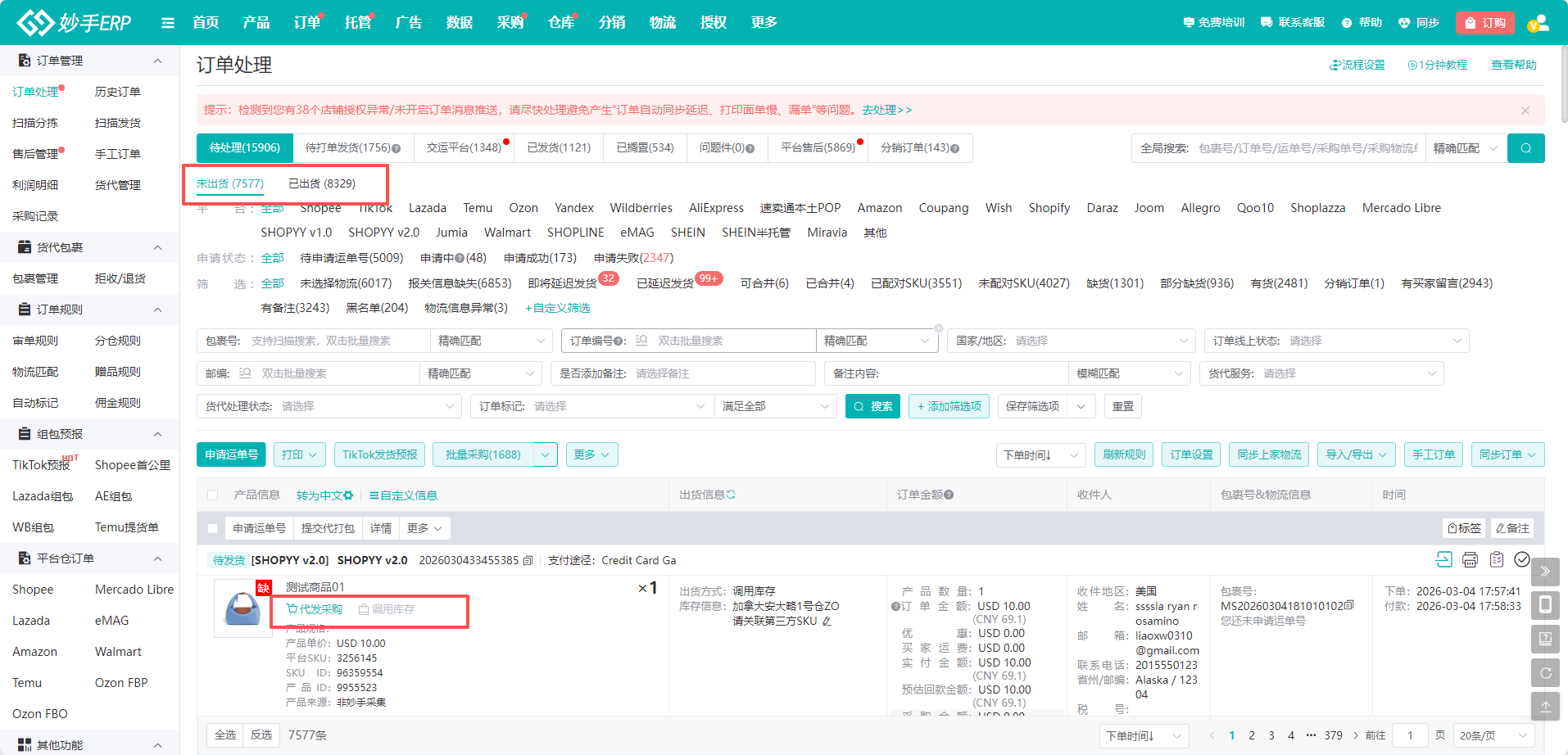The height and width of the screenshot is (755, 1568).
Task: Click the check-circle confirm icon on the order
Action: tap(1523, 559)
